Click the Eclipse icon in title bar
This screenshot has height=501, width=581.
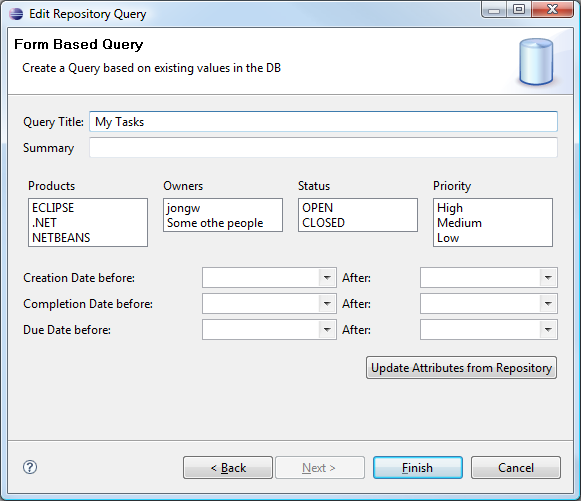[x=16, y=14]
